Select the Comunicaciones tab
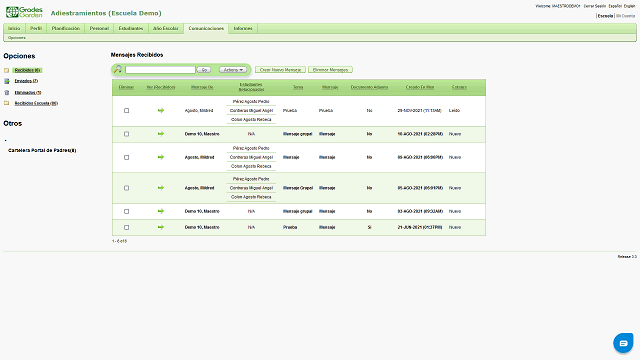Screen dimensions: 640x360 tap(206, 28)
